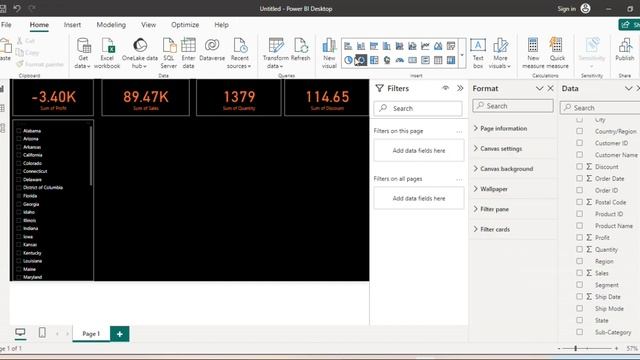This screenshot has height=360, width=640.
Task: Collapse the Filters pane with double arrow
Action: coord(460,88)
